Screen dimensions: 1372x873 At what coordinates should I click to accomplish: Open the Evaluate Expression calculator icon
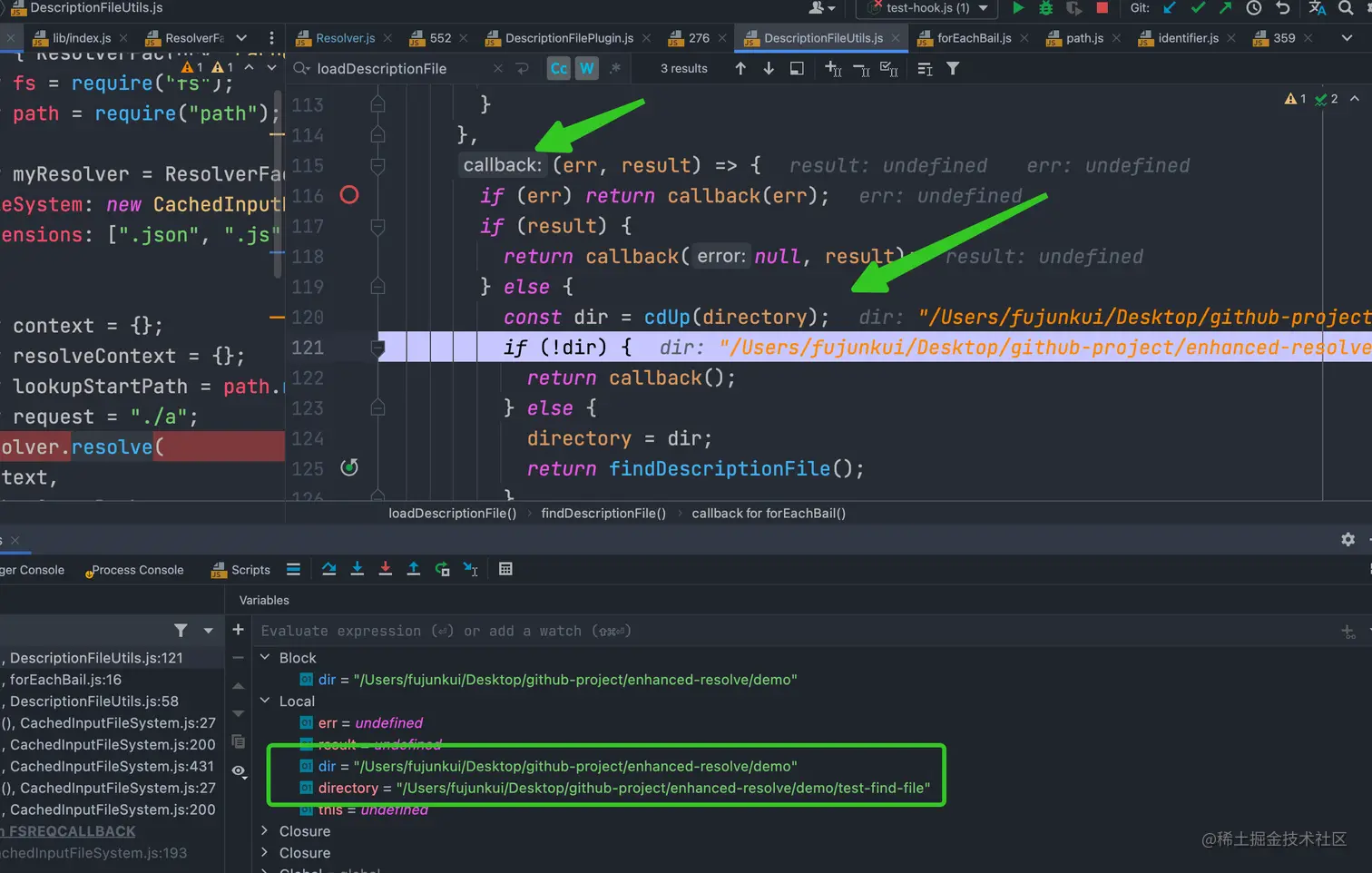point(505,569)
